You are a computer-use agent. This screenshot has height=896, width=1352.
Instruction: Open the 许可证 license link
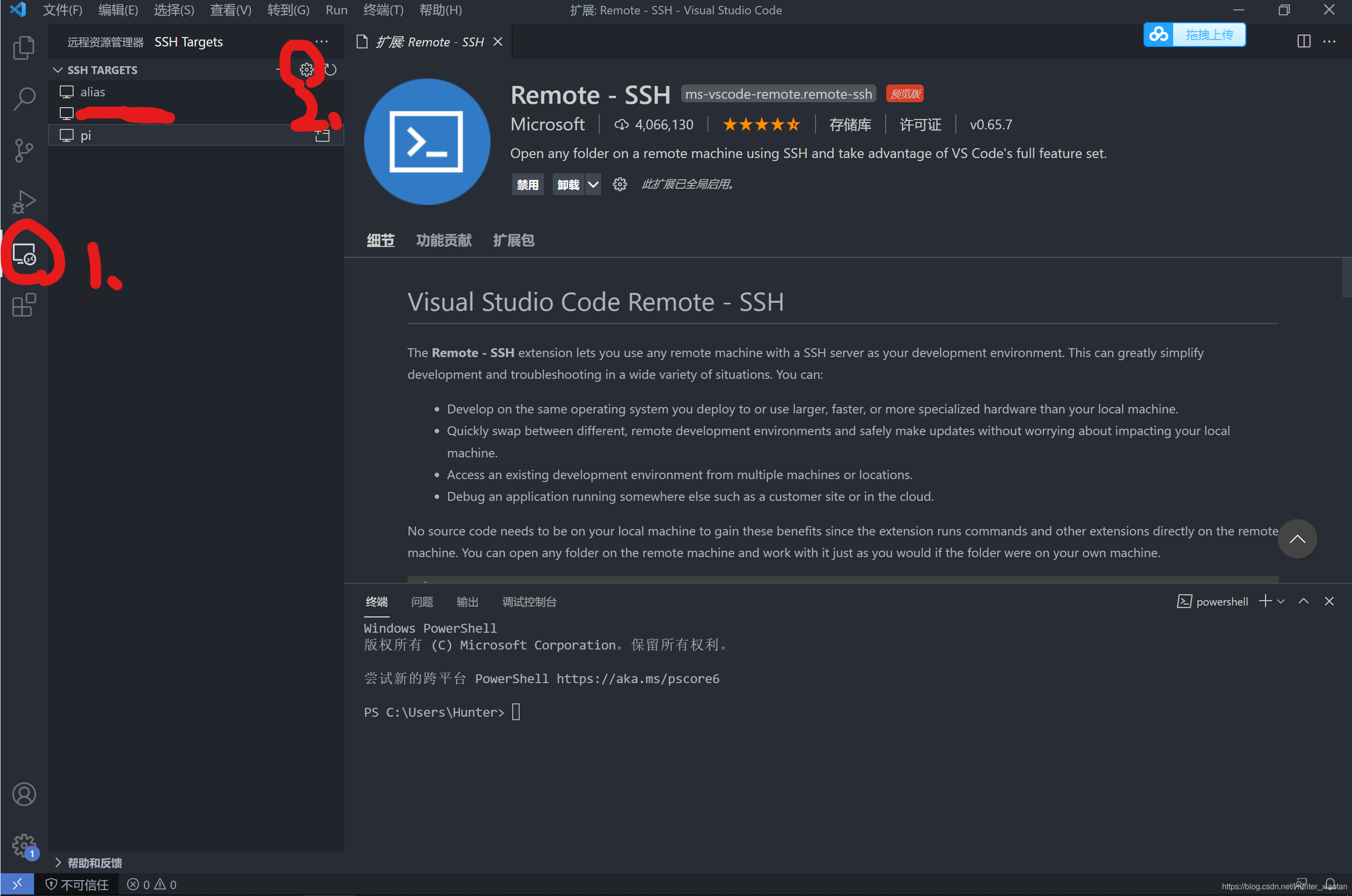pos(920,124)
